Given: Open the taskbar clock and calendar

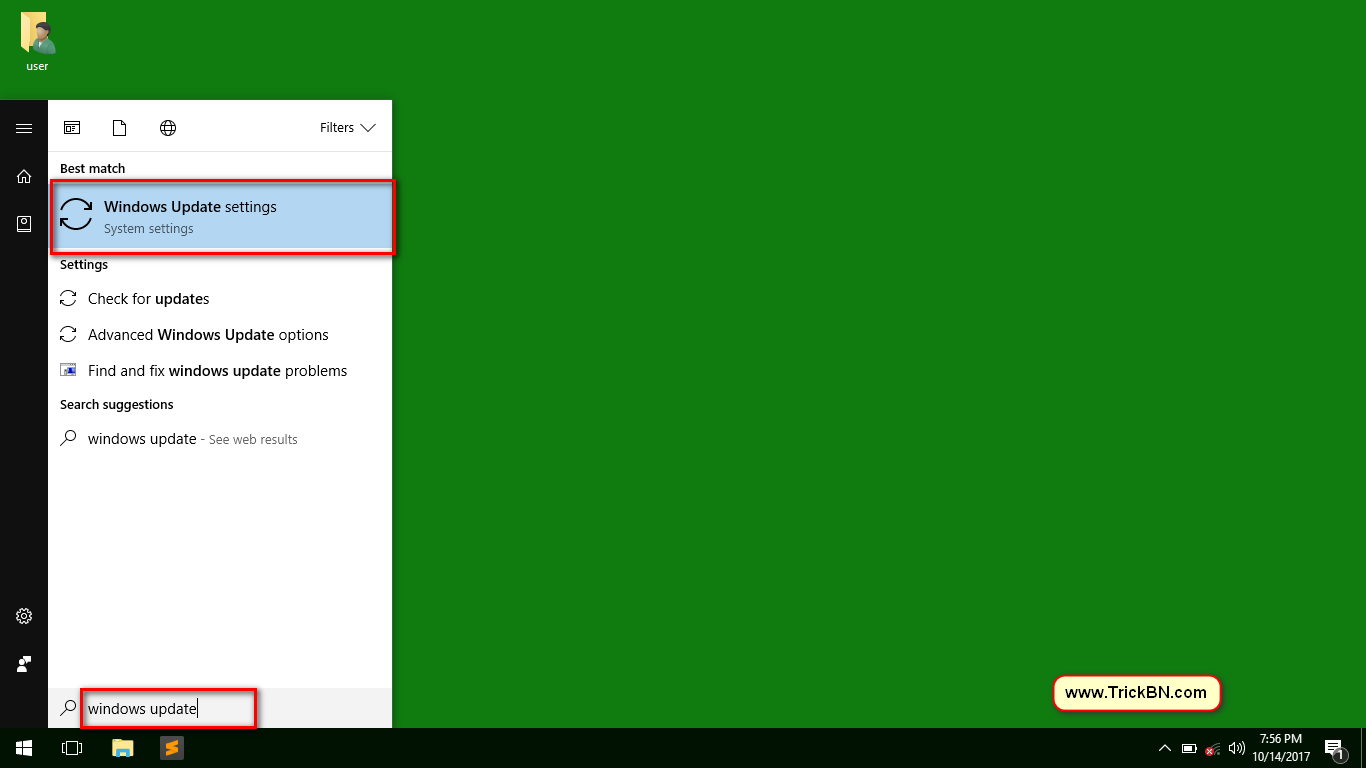Looking at the screenshot, I should click(x=1280, y=748).
